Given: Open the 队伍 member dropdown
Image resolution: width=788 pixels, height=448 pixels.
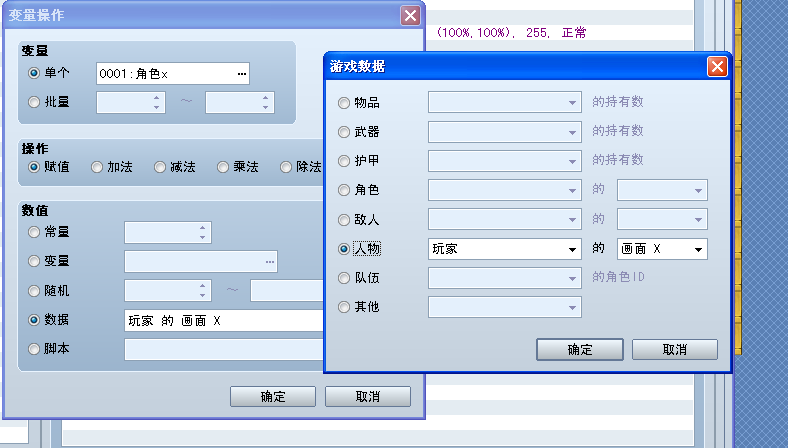Looking at the screenshot, I should [x=505, y=278].
